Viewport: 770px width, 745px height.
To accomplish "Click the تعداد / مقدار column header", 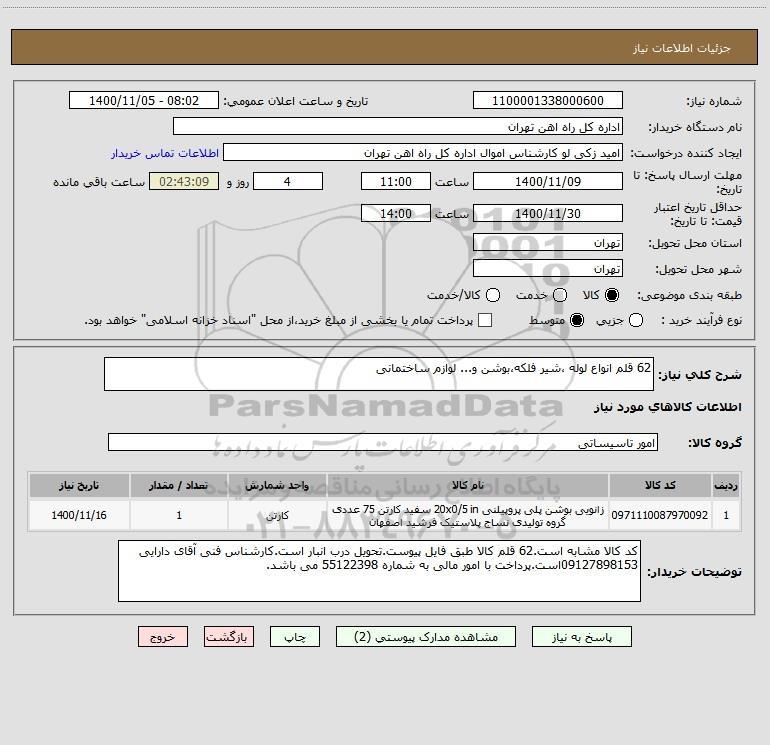I will click(179, 485).
